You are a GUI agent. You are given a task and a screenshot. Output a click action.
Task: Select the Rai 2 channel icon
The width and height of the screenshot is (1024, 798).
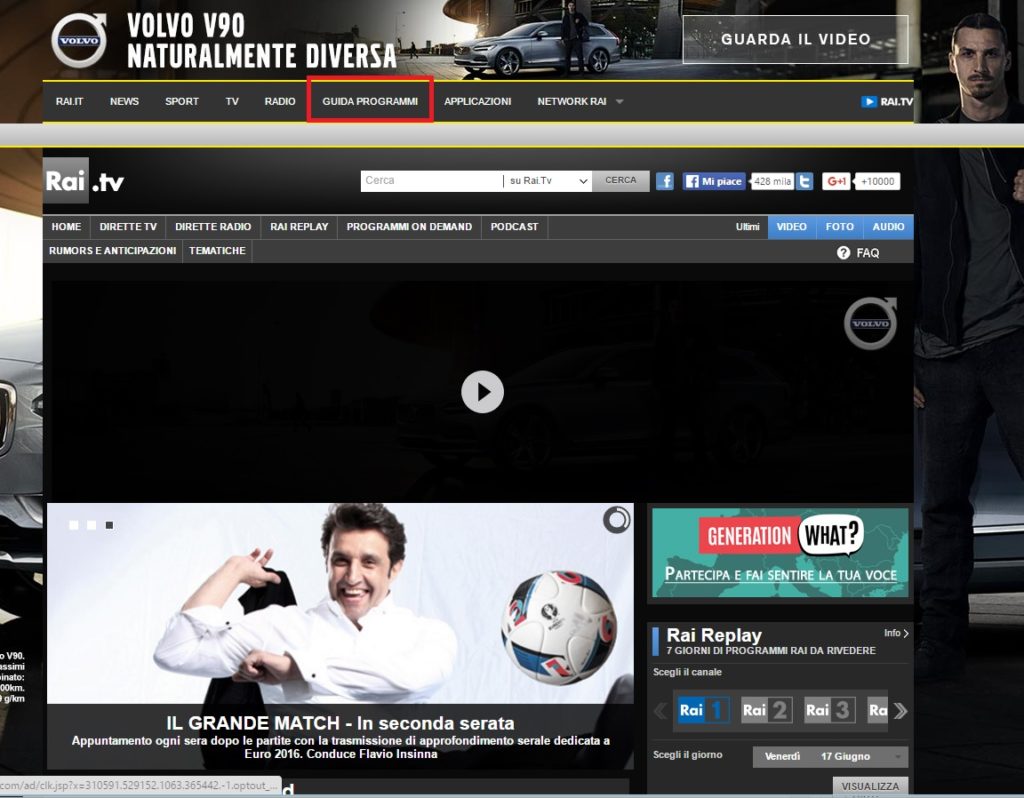point(766,710)
